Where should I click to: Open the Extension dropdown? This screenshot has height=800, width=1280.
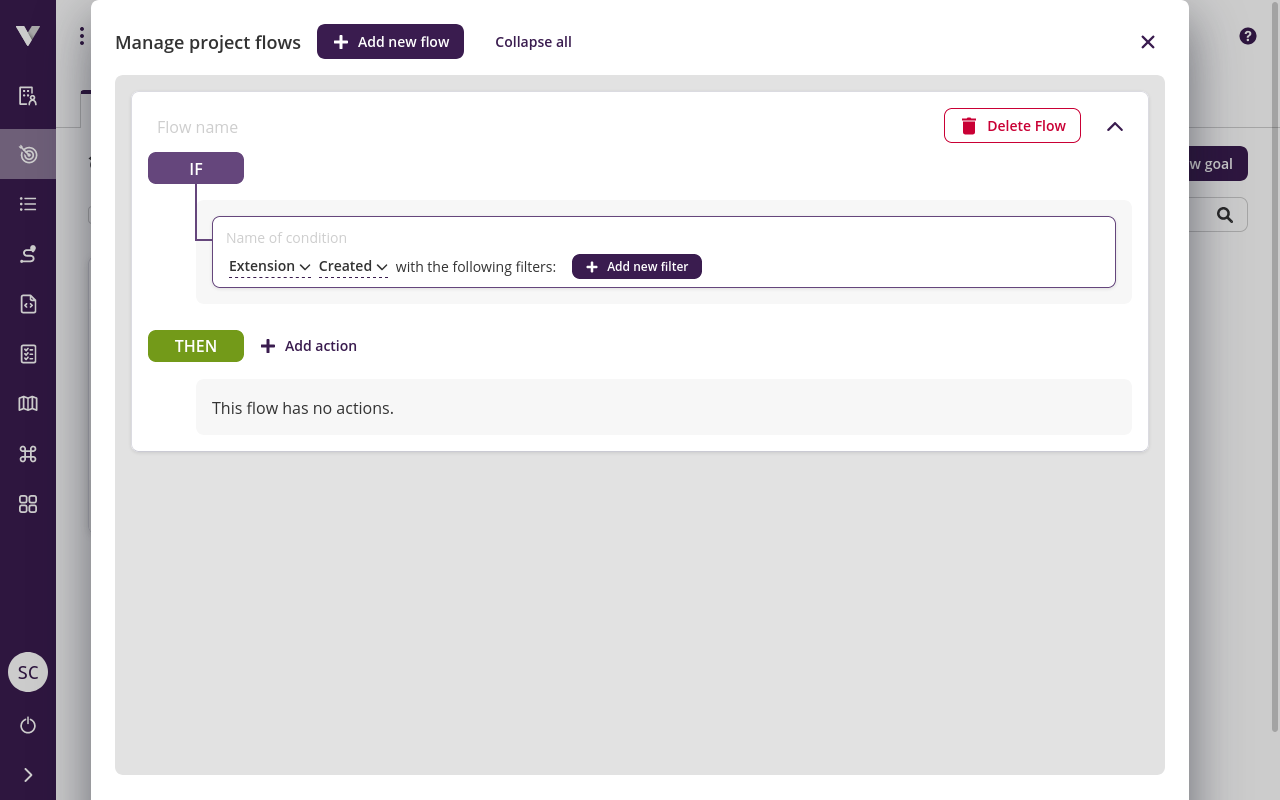[x=270, y=266]
